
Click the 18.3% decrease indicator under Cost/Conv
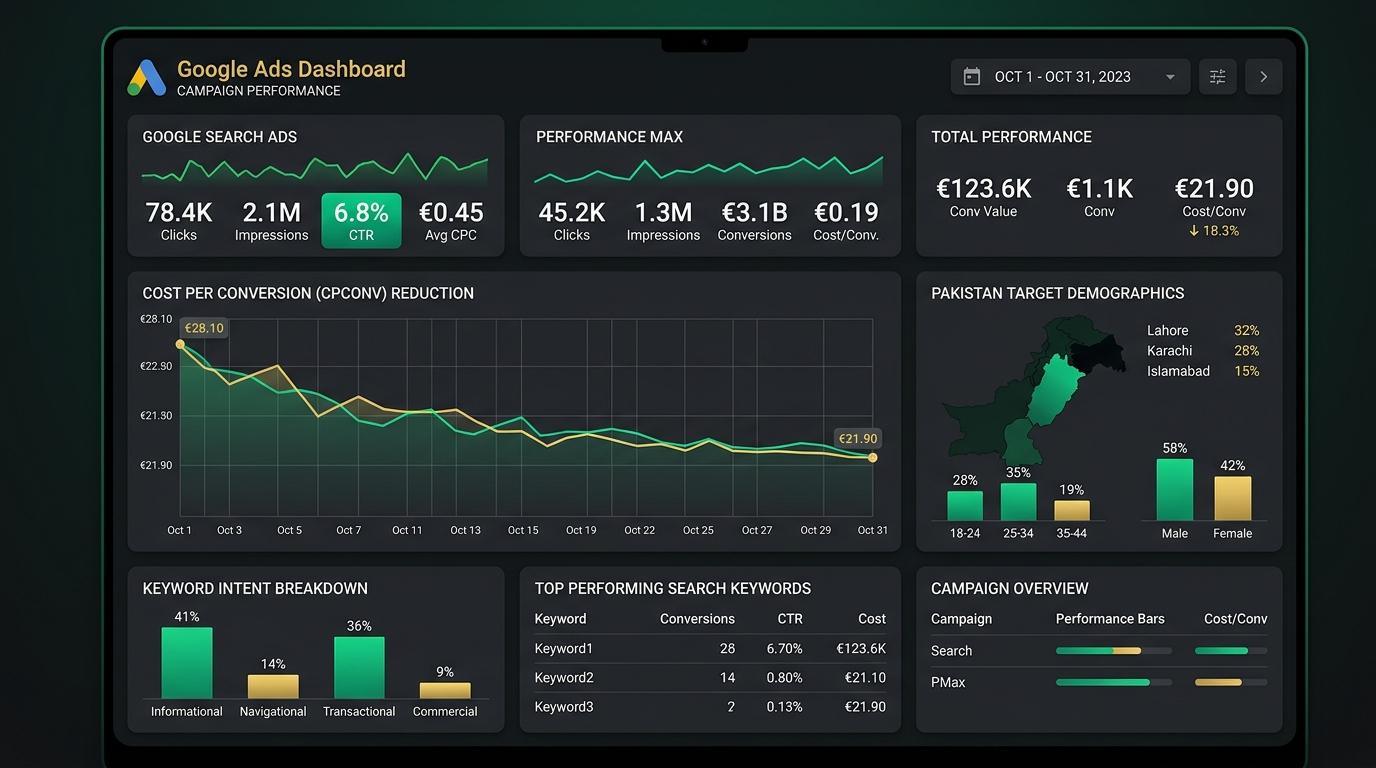(x=1214, y=231)
